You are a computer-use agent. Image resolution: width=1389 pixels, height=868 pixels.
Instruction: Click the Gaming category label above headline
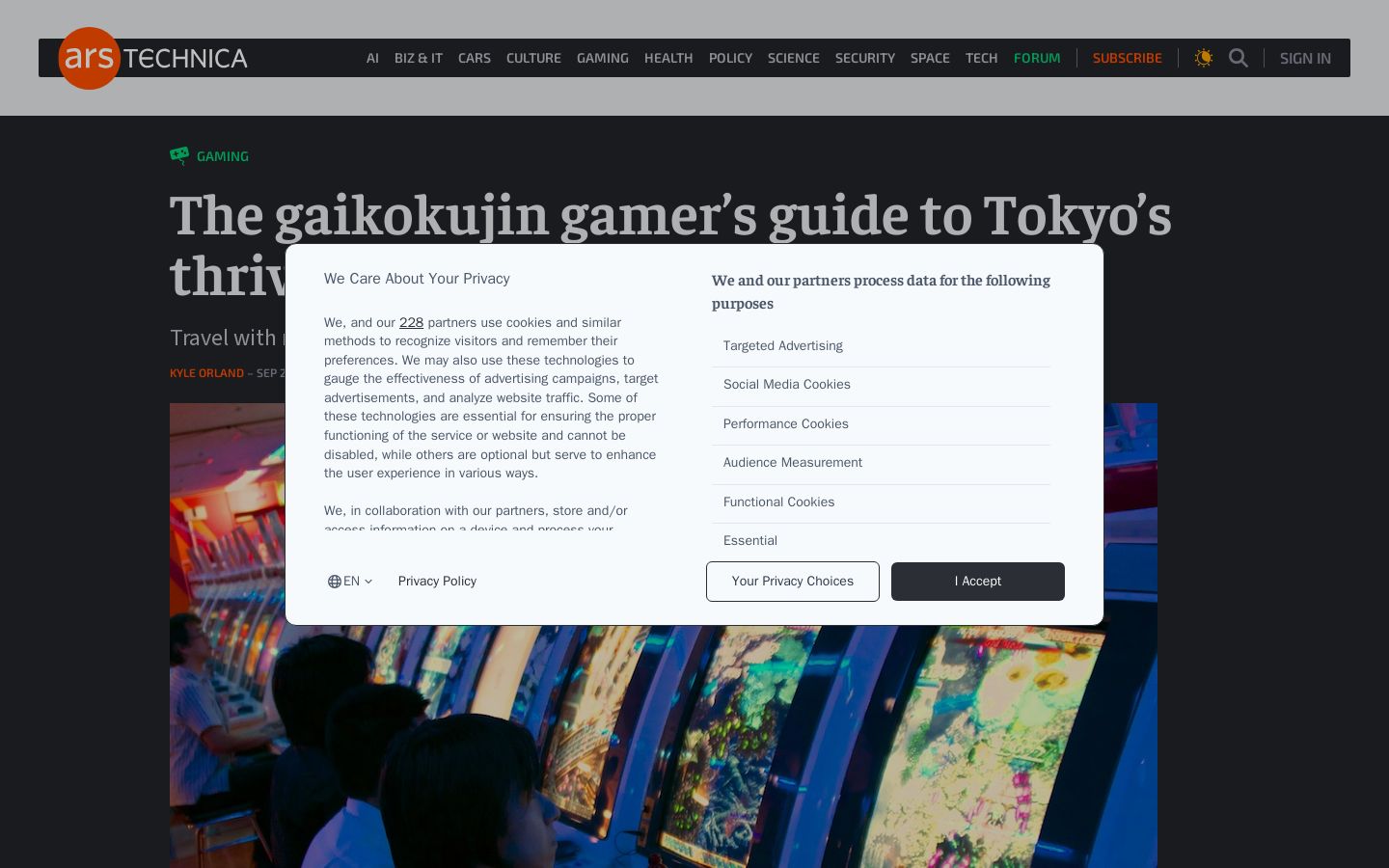pyautogui.click(x=223, y=156)
